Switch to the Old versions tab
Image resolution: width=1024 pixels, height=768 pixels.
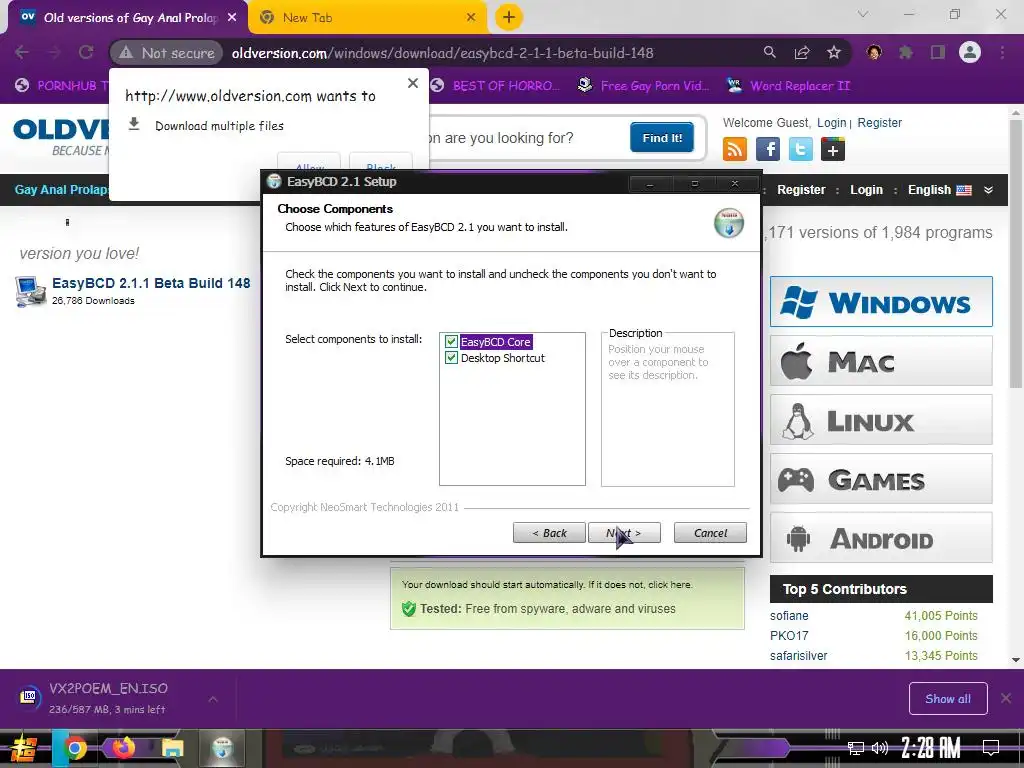127,18
